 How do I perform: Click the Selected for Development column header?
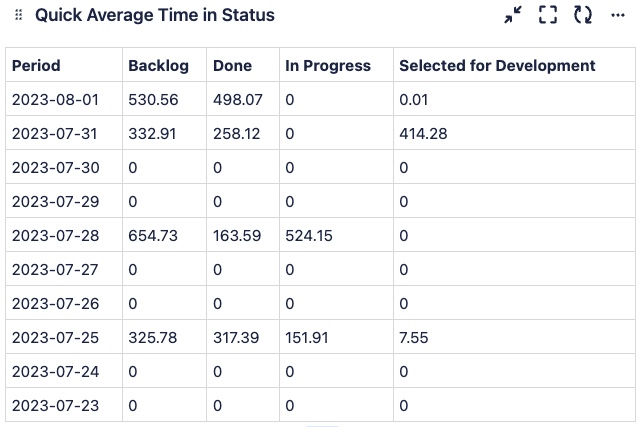pos(497,66)
